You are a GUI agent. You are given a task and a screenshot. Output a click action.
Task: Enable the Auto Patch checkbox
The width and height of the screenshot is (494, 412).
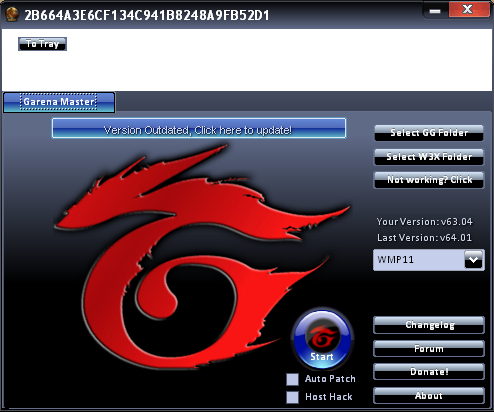pos(292,379)
